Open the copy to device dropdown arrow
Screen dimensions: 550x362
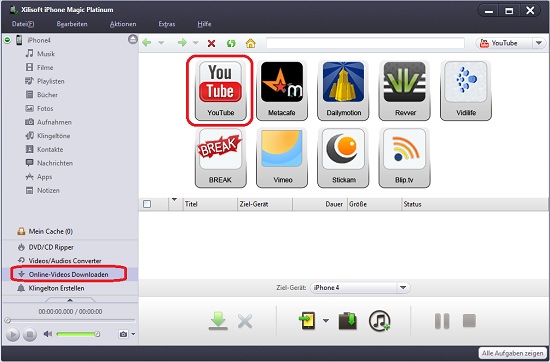[326, 321]
